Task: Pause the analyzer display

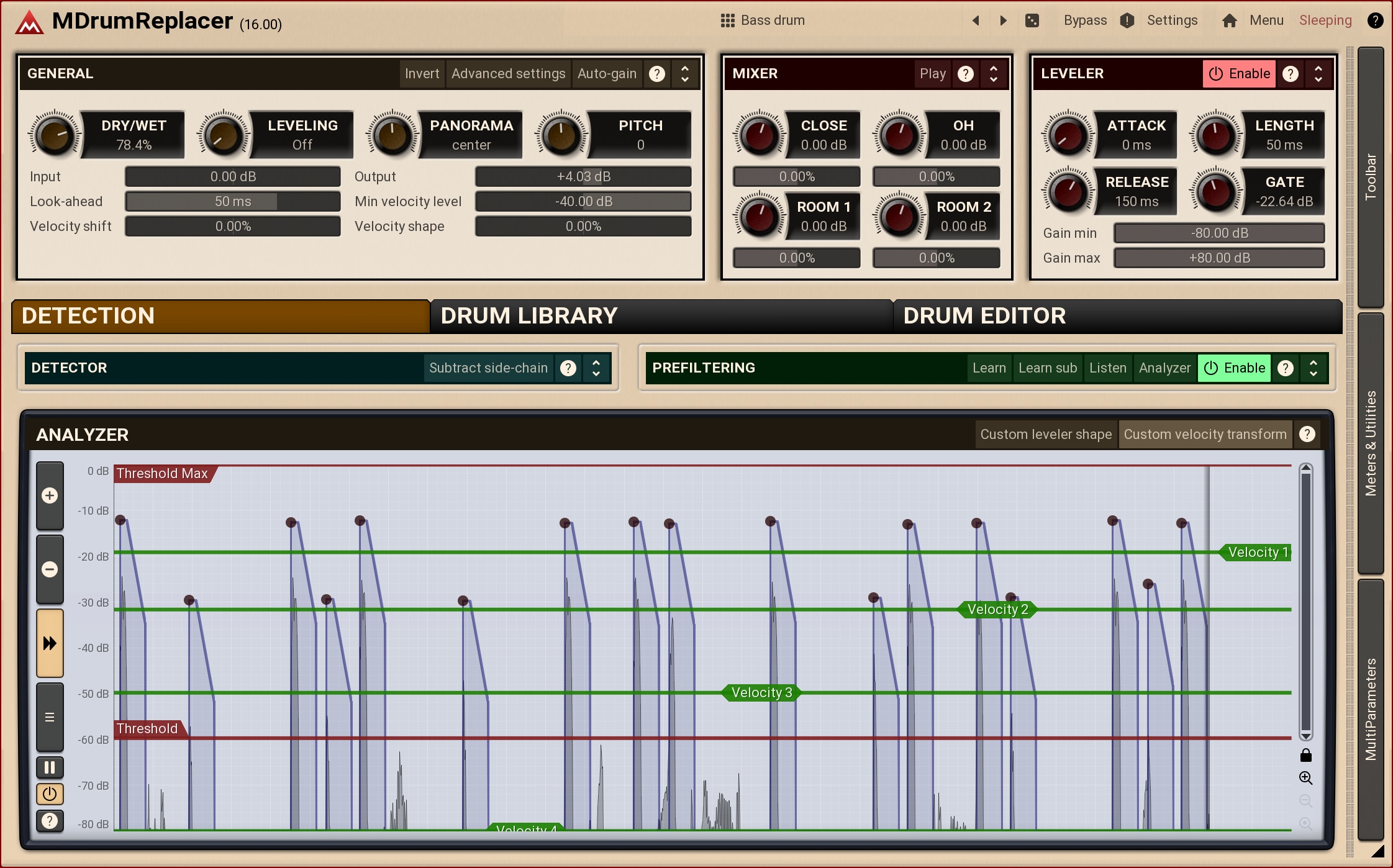Action: point(50,767)
